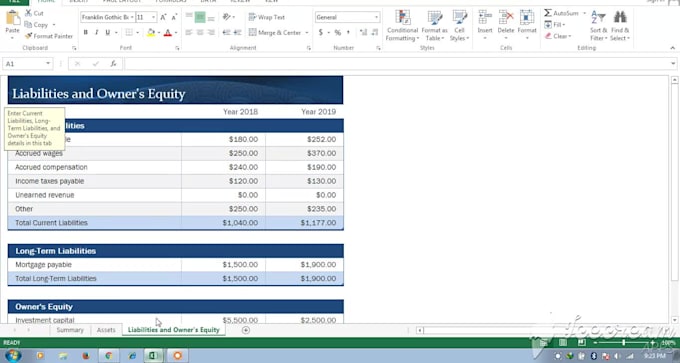Increase indent in Alignment group
The image size is (680, 363).
237,33
